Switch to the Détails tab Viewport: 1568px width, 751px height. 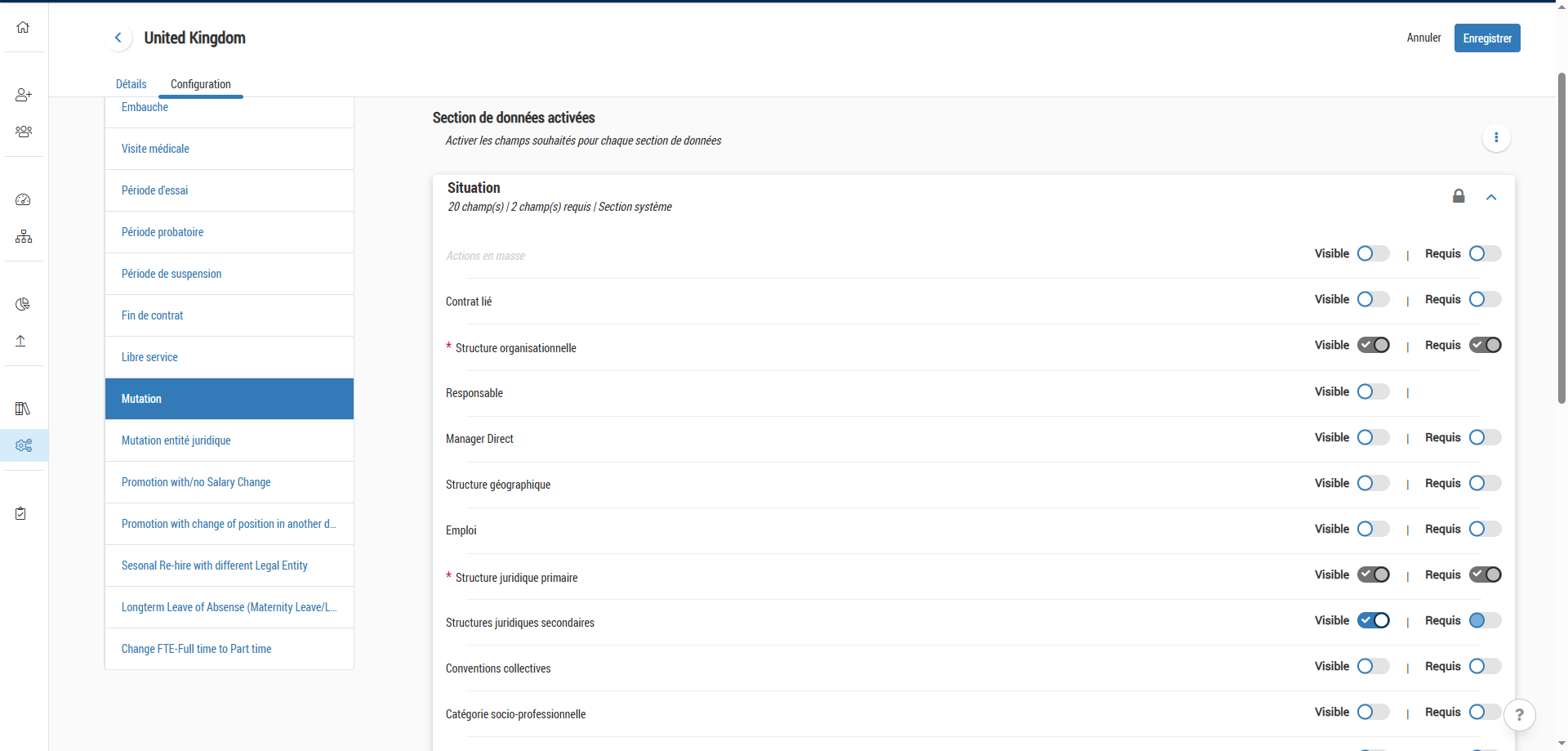pos(131,84)
